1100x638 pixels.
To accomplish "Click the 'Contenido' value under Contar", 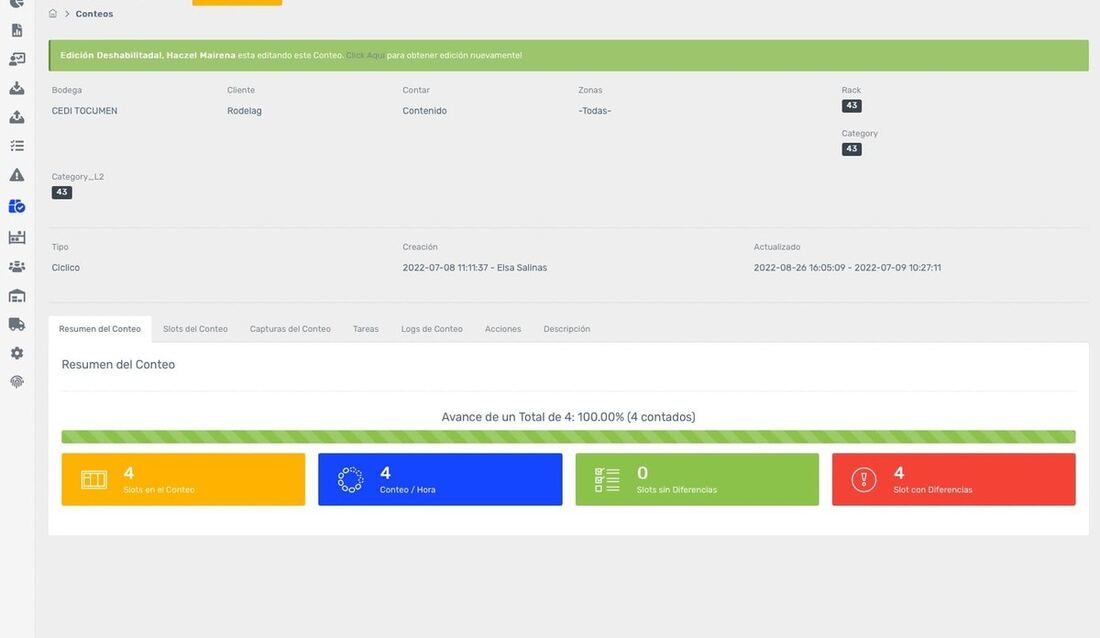I will [x=424, y=111].
